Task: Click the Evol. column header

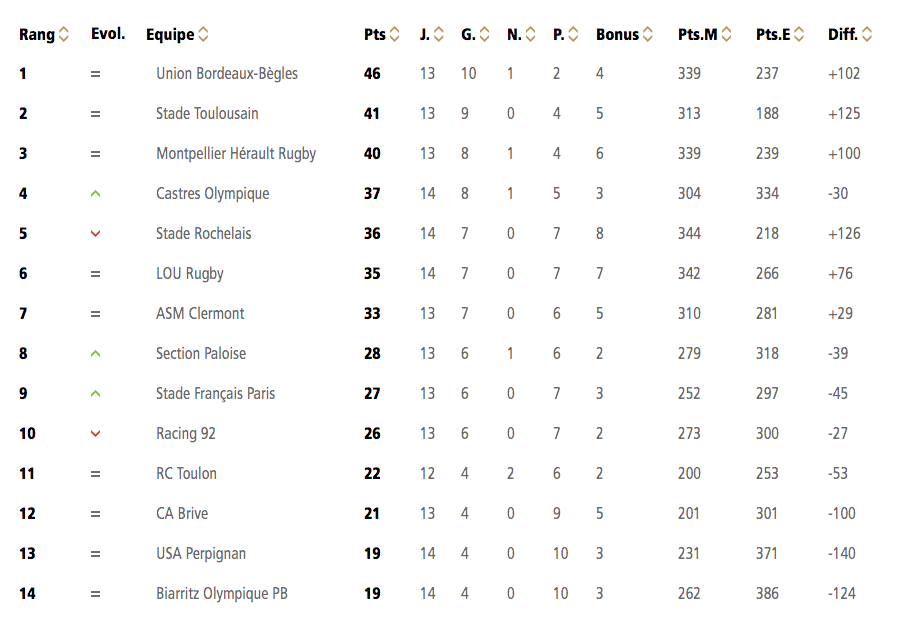Action: 108,34
